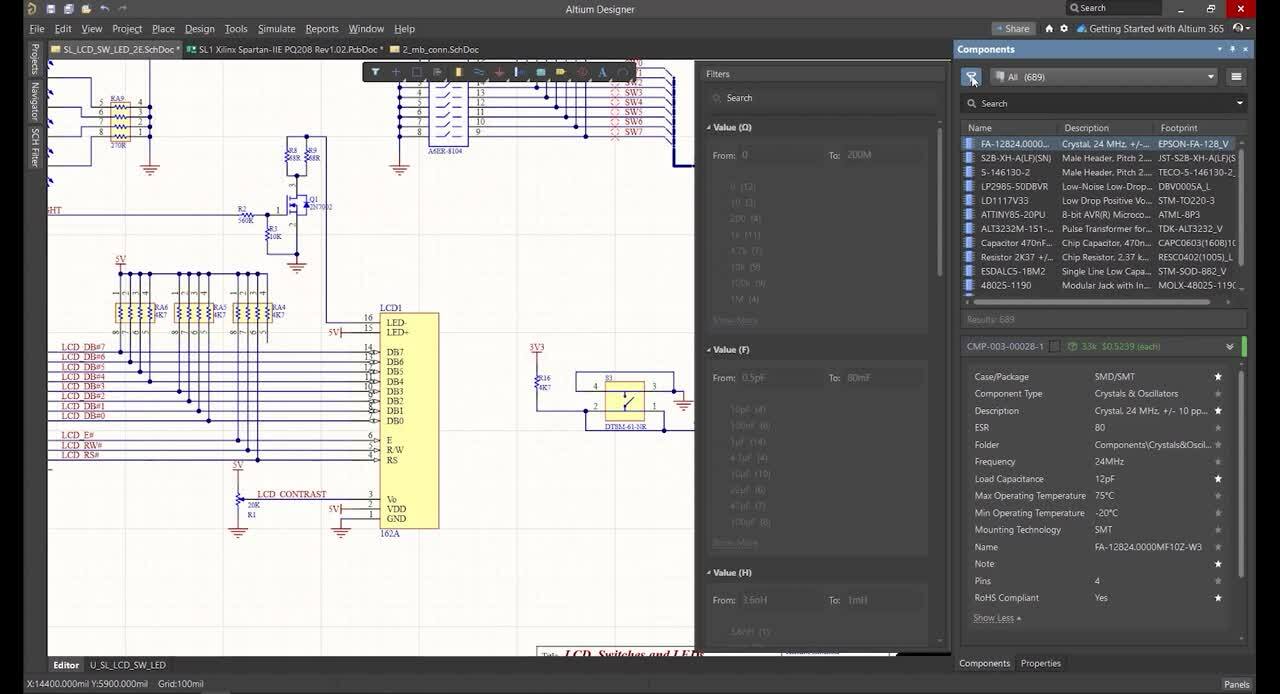This screenshot has width=1280, height=694.
Task: Click the filter icon in the Components panel
Action: tap(971, 77)
